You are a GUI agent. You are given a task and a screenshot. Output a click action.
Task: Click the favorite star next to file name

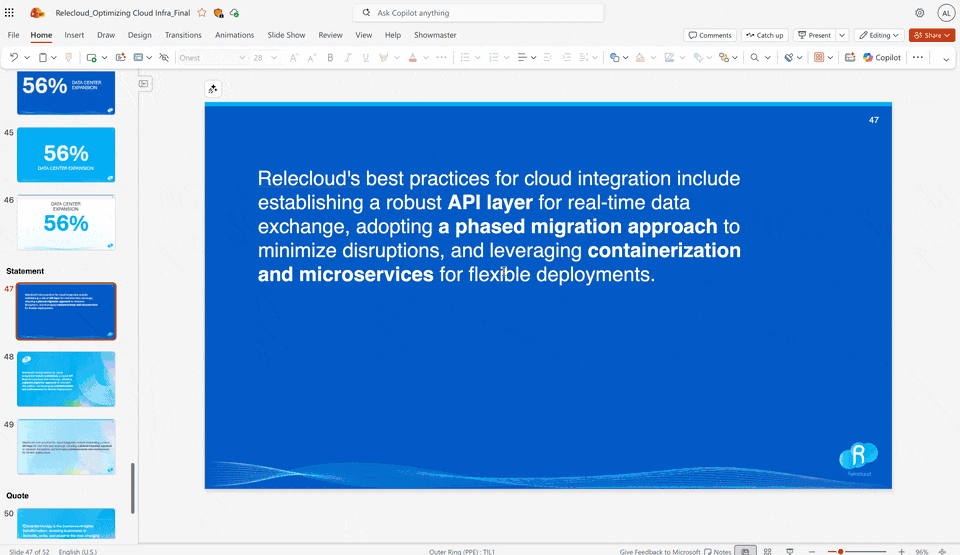click(202, 13)
